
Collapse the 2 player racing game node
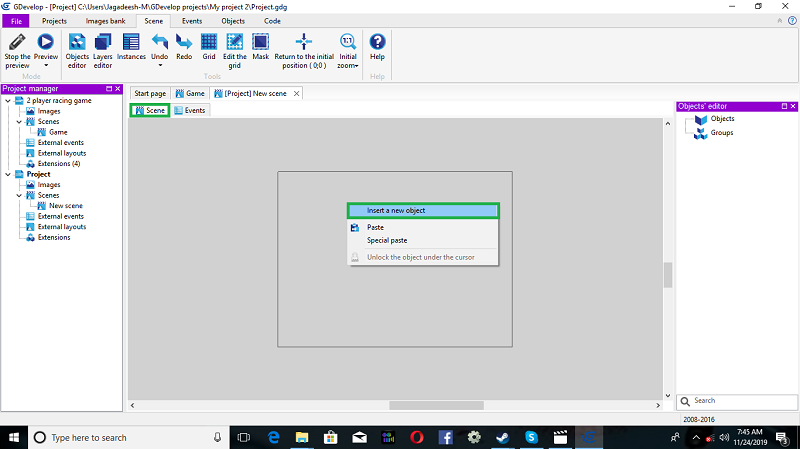click(8, 101)
